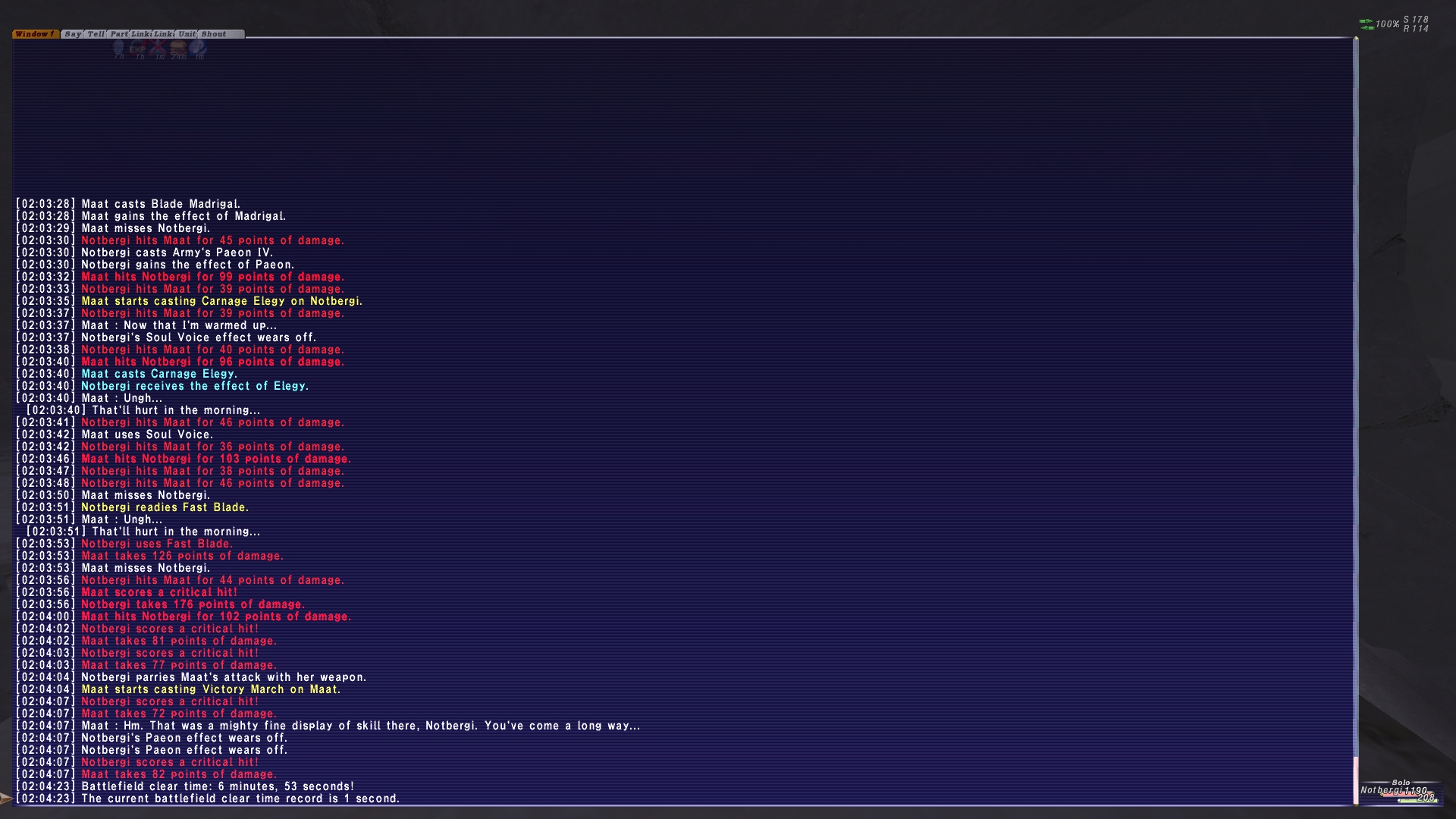Select Notbergi name in party list
Image resolution: width=1456 pixels, height=819 pixels.
click(1383, 791)
